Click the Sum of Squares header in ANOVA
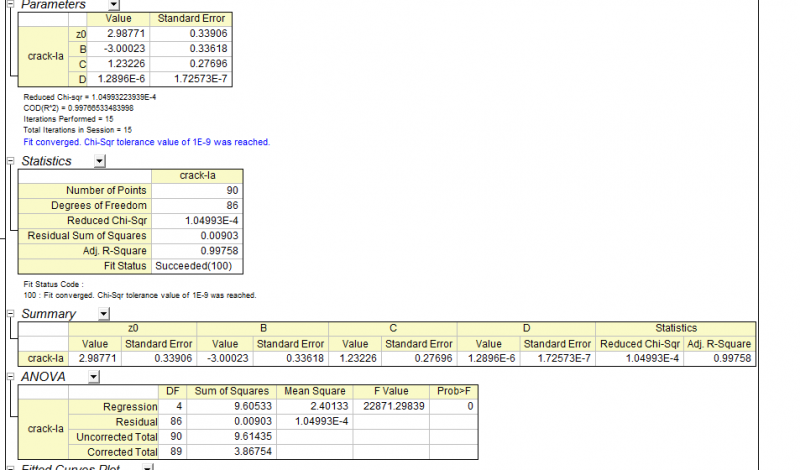The image size is (800, 470). coord(232,392)
